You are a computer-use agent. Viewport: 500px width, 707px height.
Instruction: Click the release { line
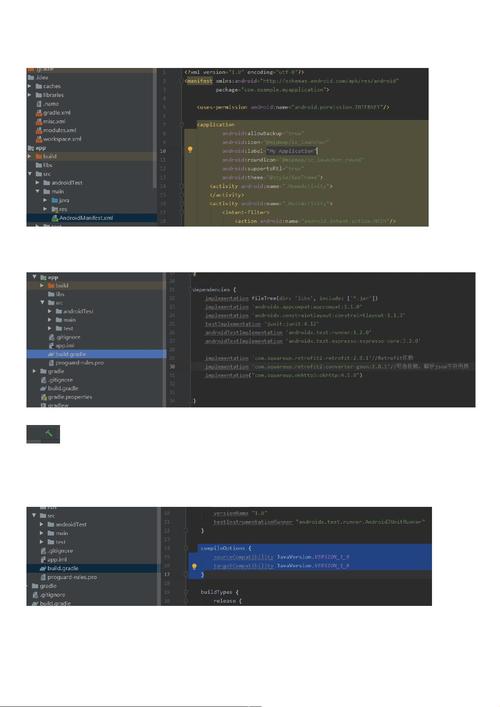pos(228,601)
